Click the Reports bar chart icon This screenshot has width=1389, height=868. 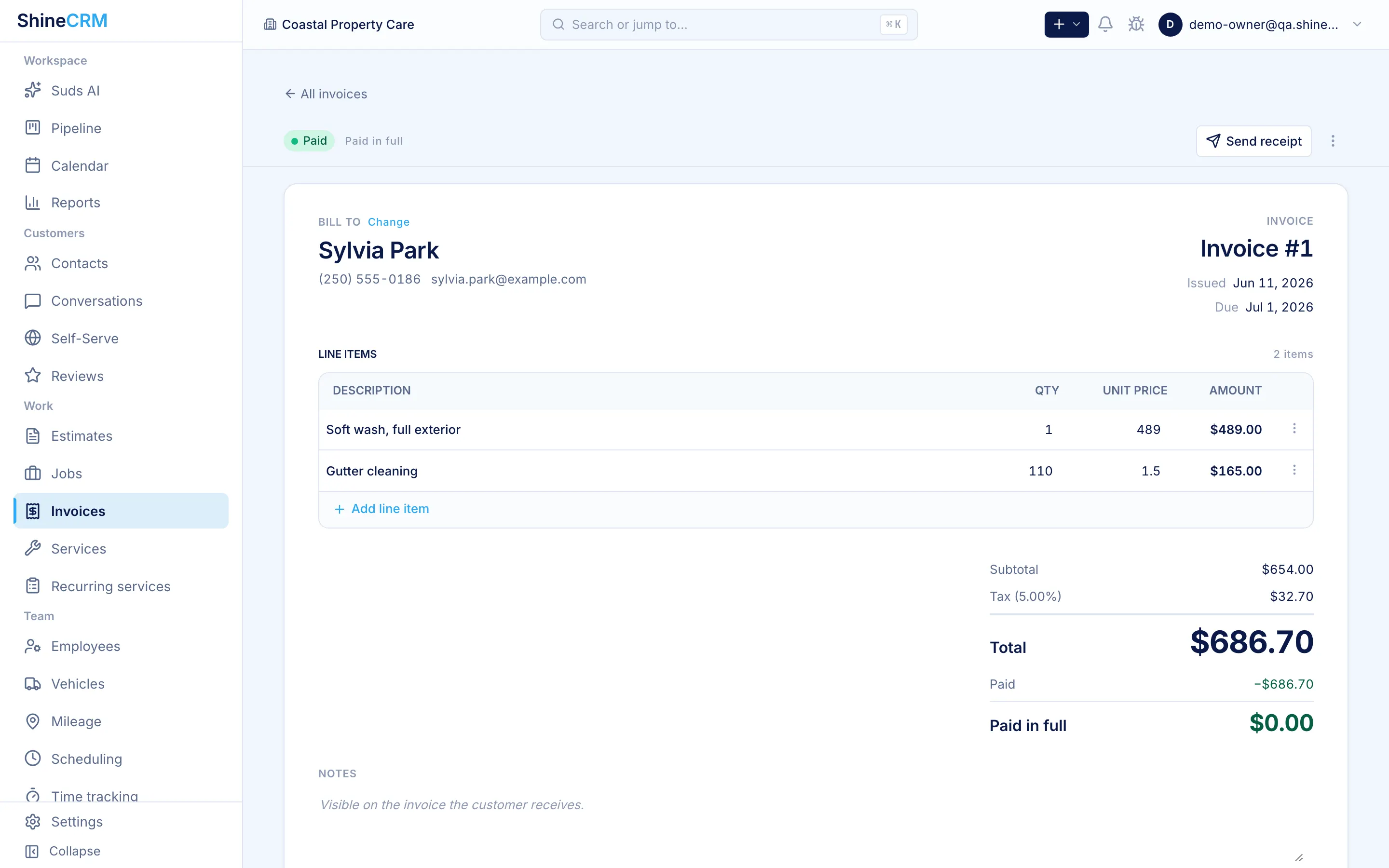[x=33, y=202]
